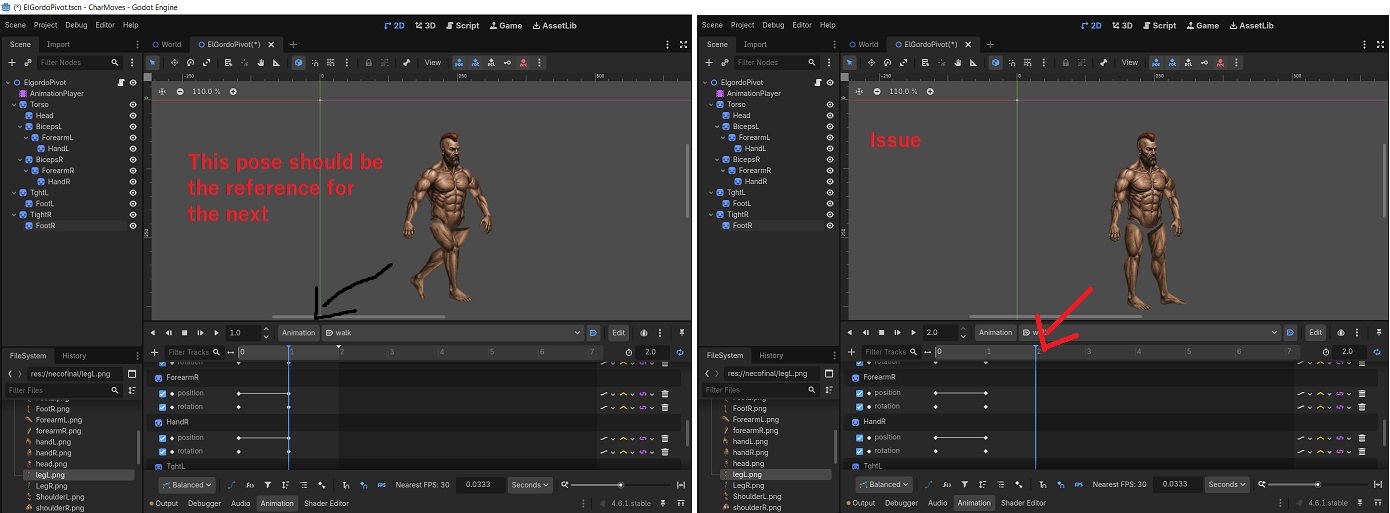
Task: Switch to the World scene tab in right window
Action: (864, 44)
